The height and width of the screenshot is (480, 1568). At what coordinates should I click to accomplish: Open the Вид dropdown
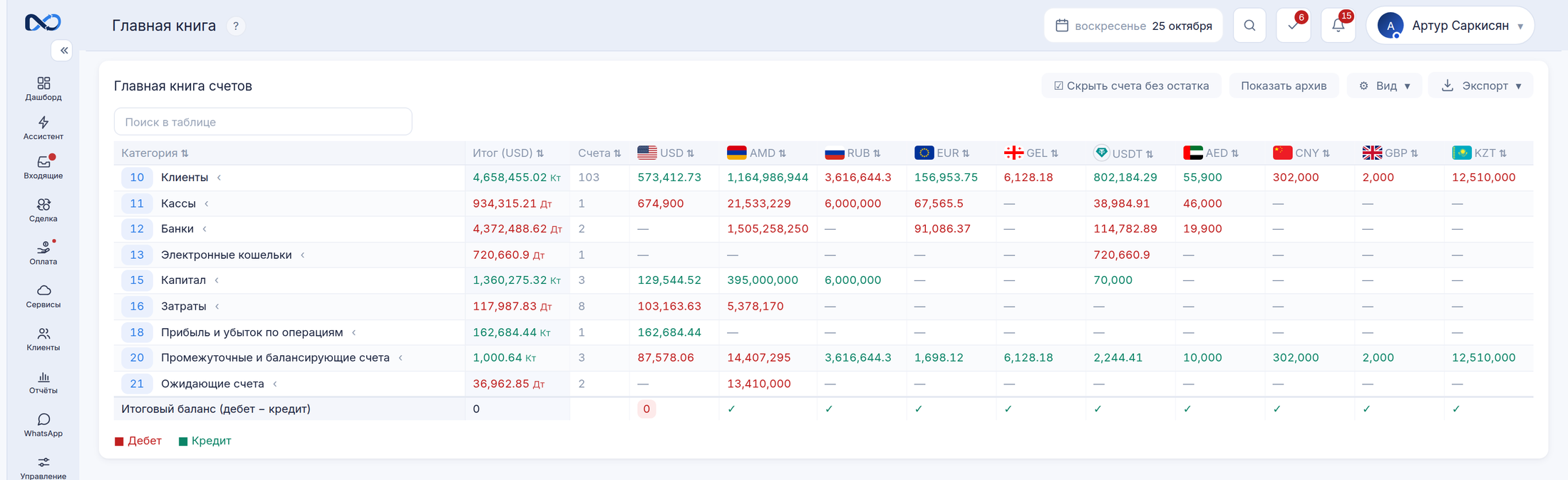(x=1384, y=86)
